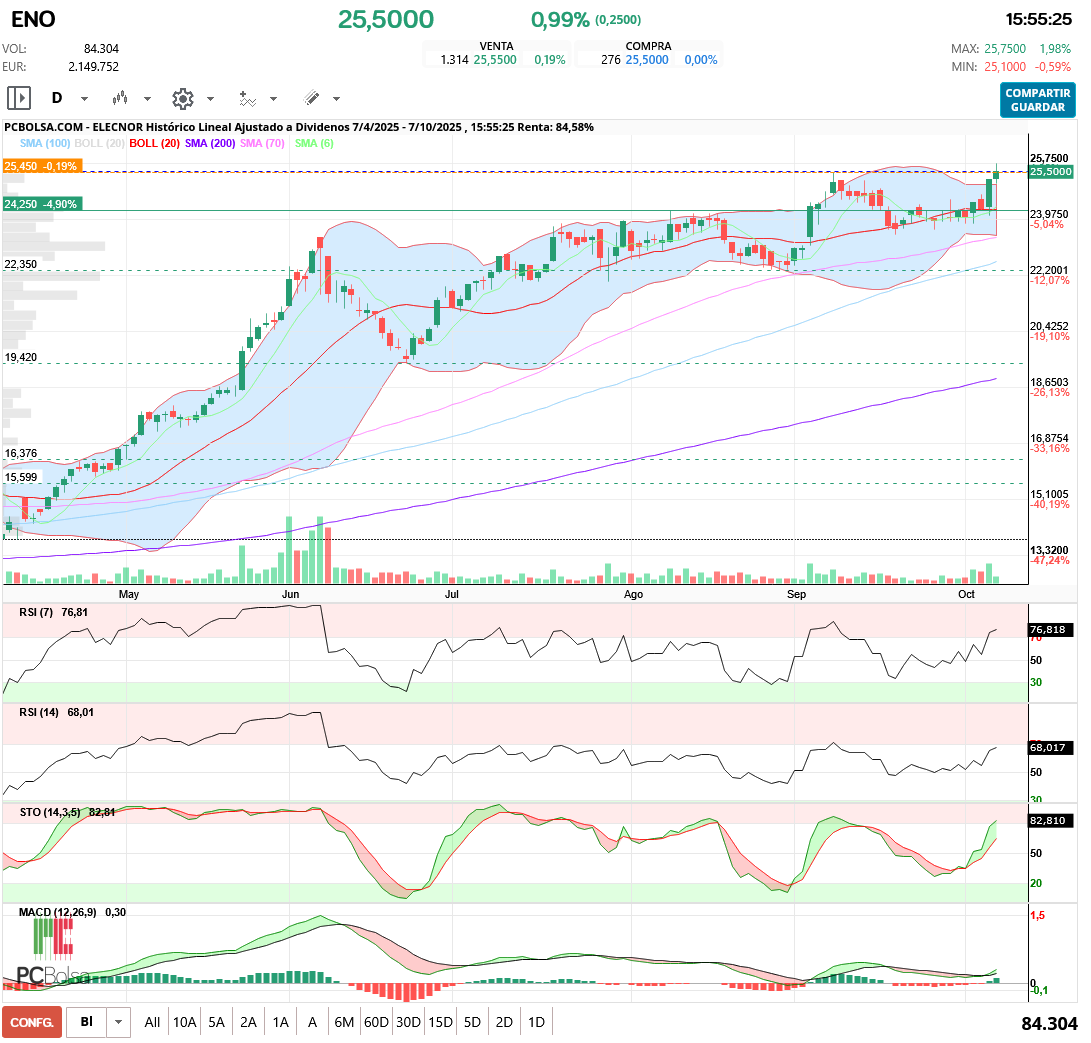Select the pencil drawing tools icon
Image resolution: width=1091 pixels, height=1043 pixels.
point(311,98)
